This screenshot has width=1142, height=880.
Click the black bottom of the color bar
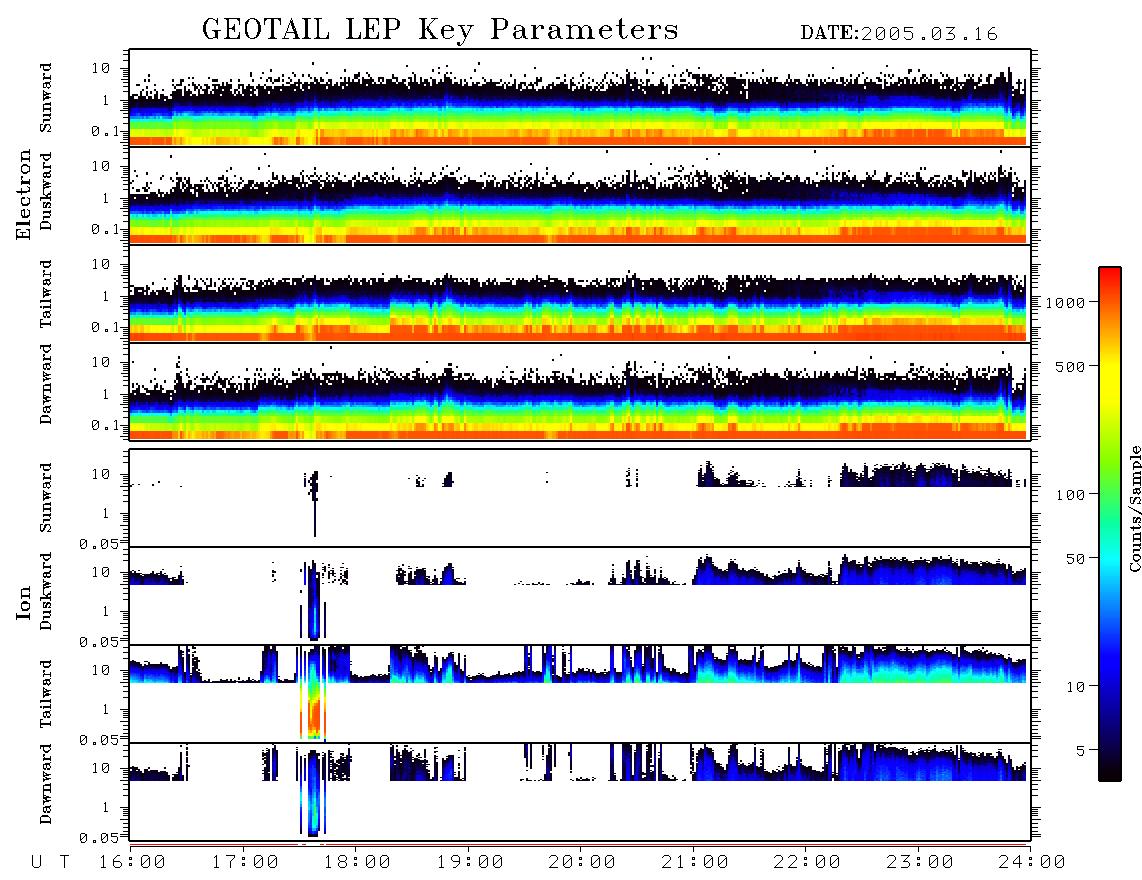[1110, 769]
